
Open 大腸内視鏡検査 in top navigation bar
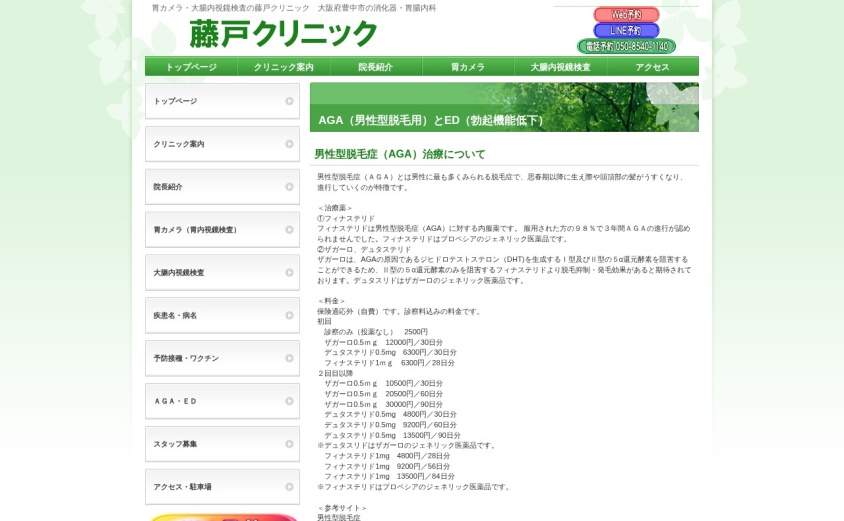560,67
